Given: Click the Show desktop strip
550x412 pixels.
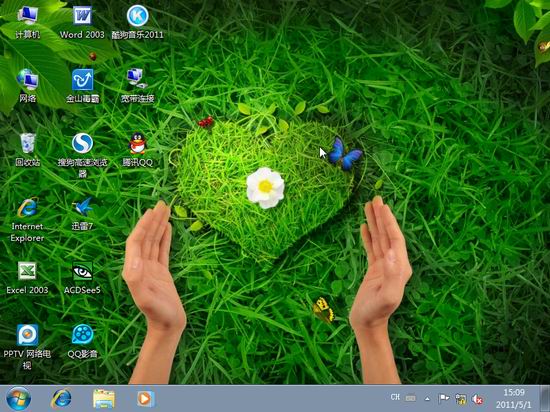Looking at the screenshot, I should (545, 399).
